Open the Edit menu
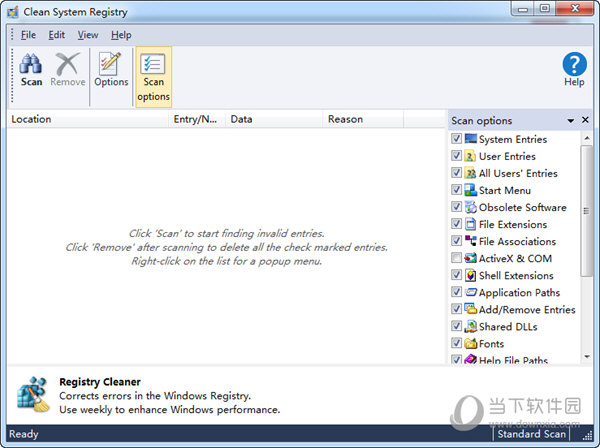 (57, 35)
